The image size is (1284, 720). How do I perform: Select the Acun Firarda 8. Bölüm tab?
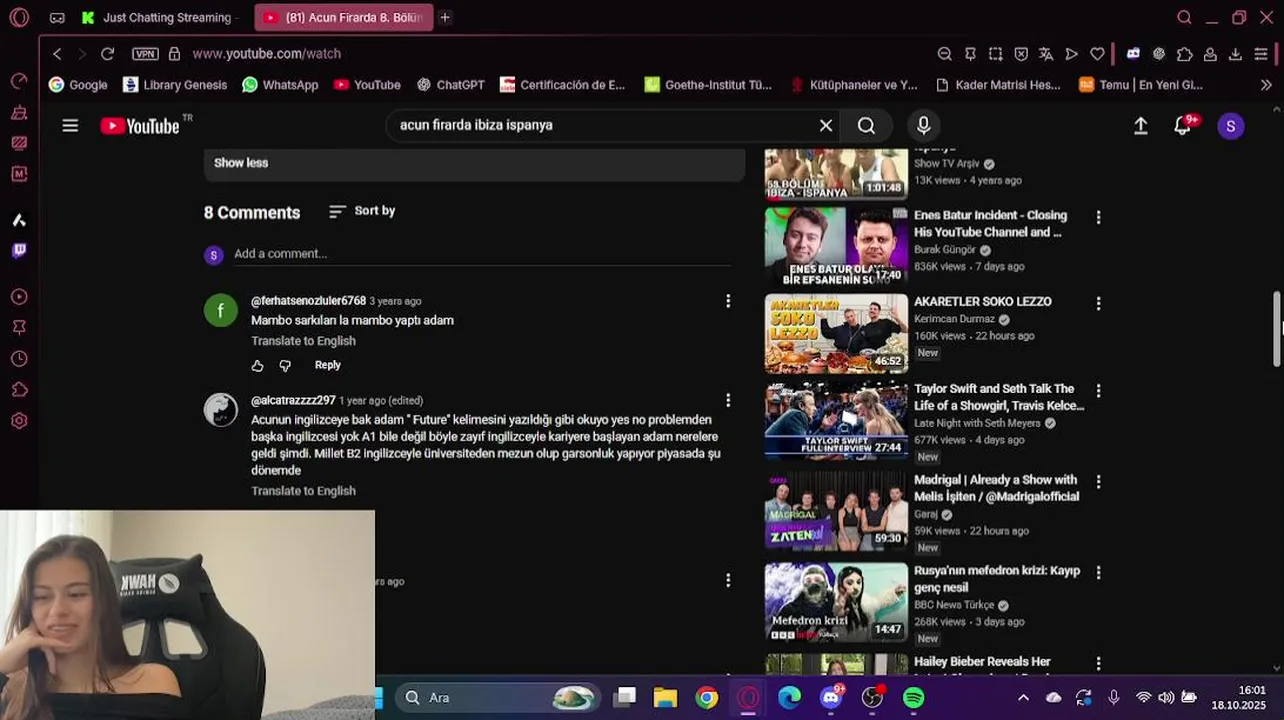pos(343,17)
